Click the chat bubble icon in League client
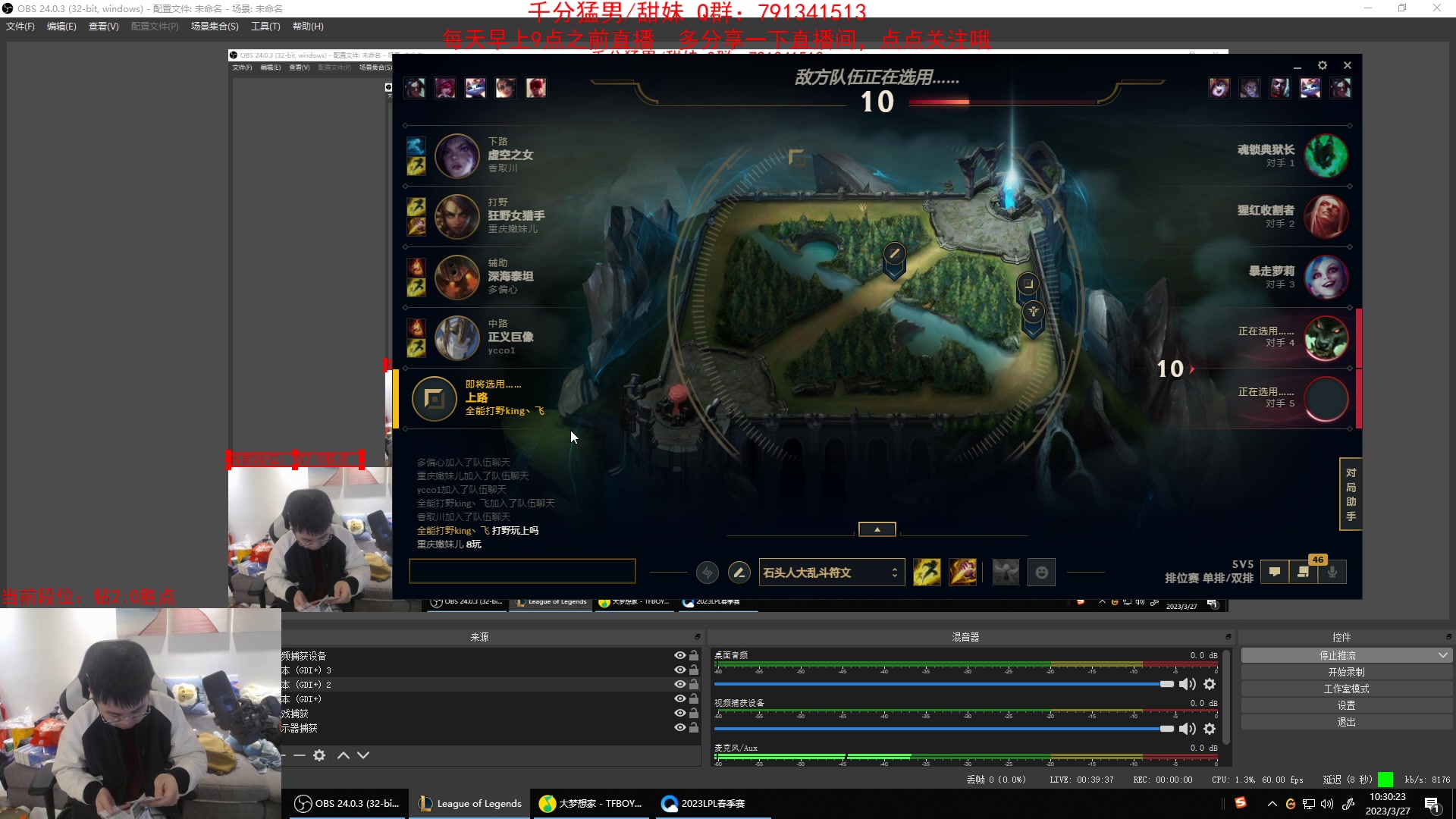 point(1275,572)
